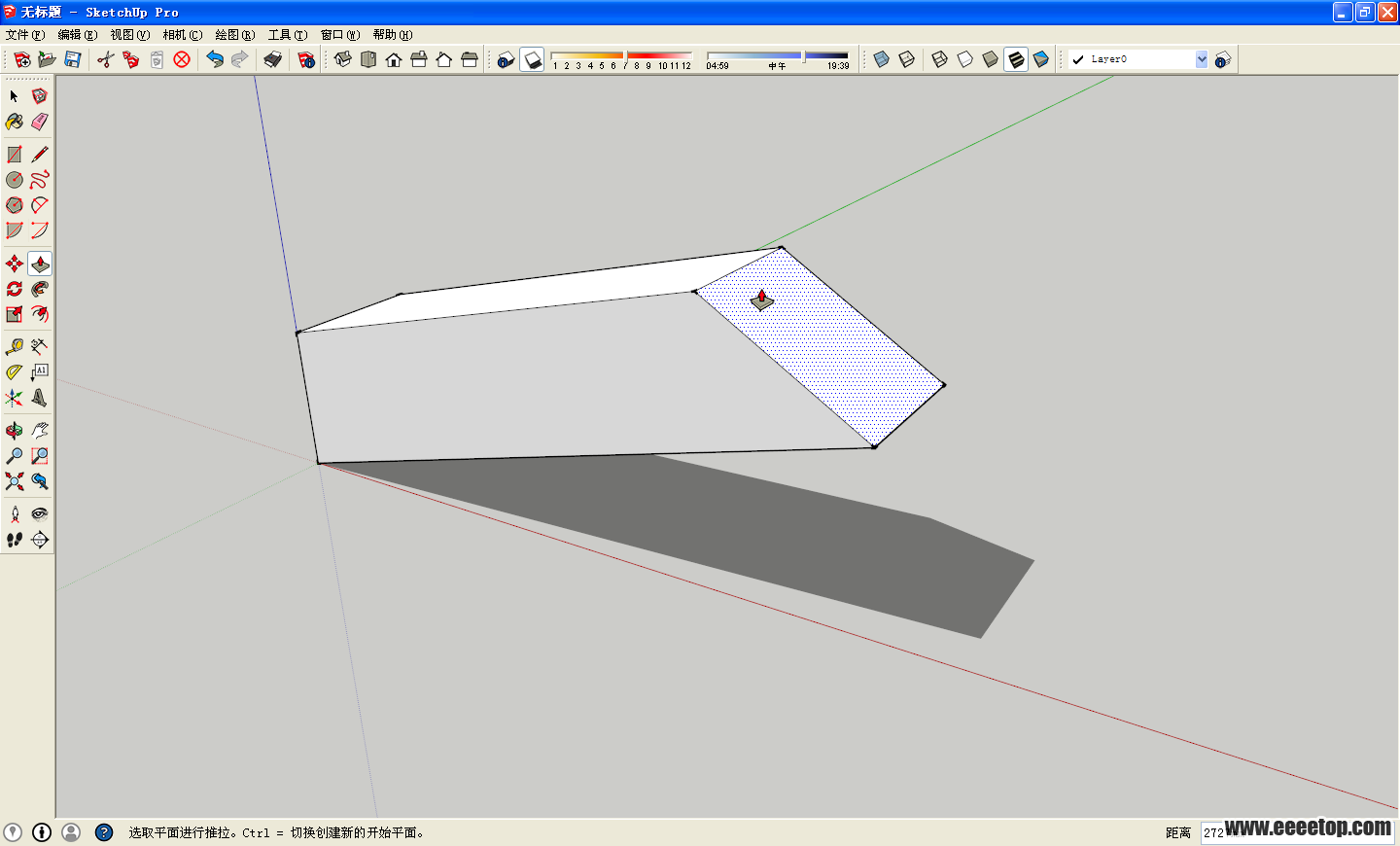The width and height of the screenshot is (1400, 846).
Task: Create a new file from the toolbar
Action: point(22,59)
